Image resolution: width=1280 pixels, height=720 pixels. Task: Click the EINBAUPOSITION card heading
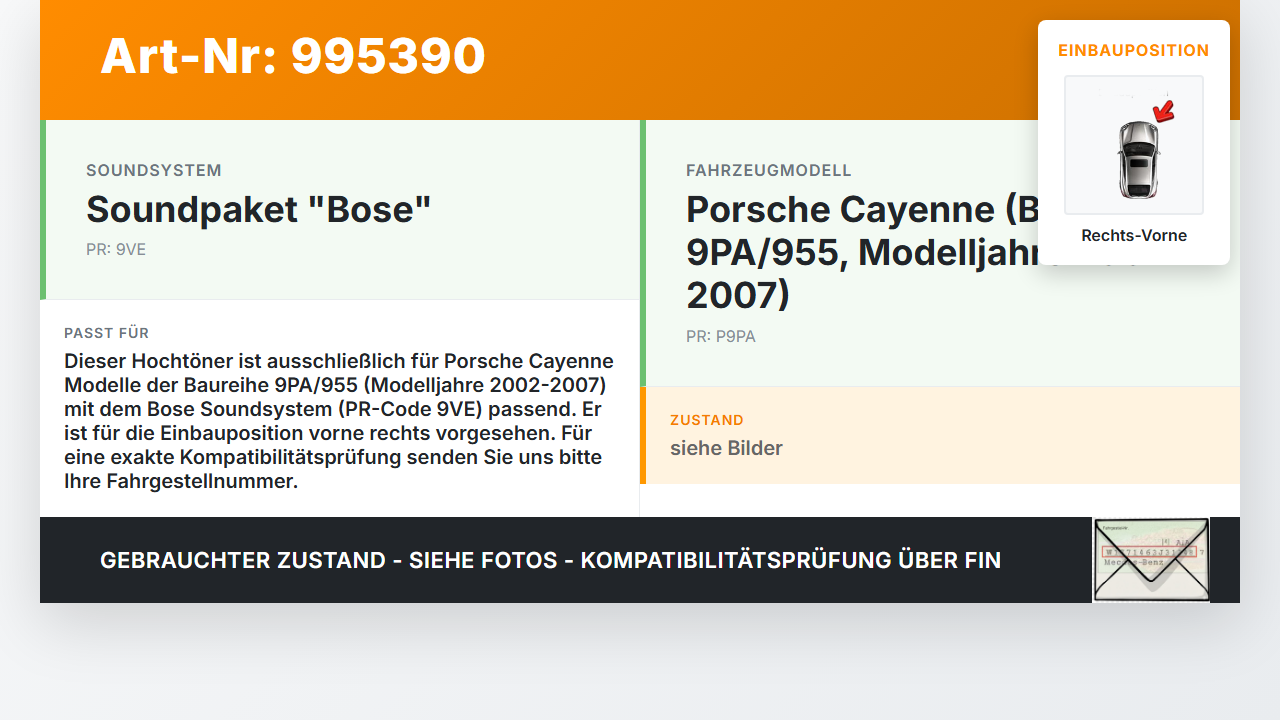(x=1134, y=50)
